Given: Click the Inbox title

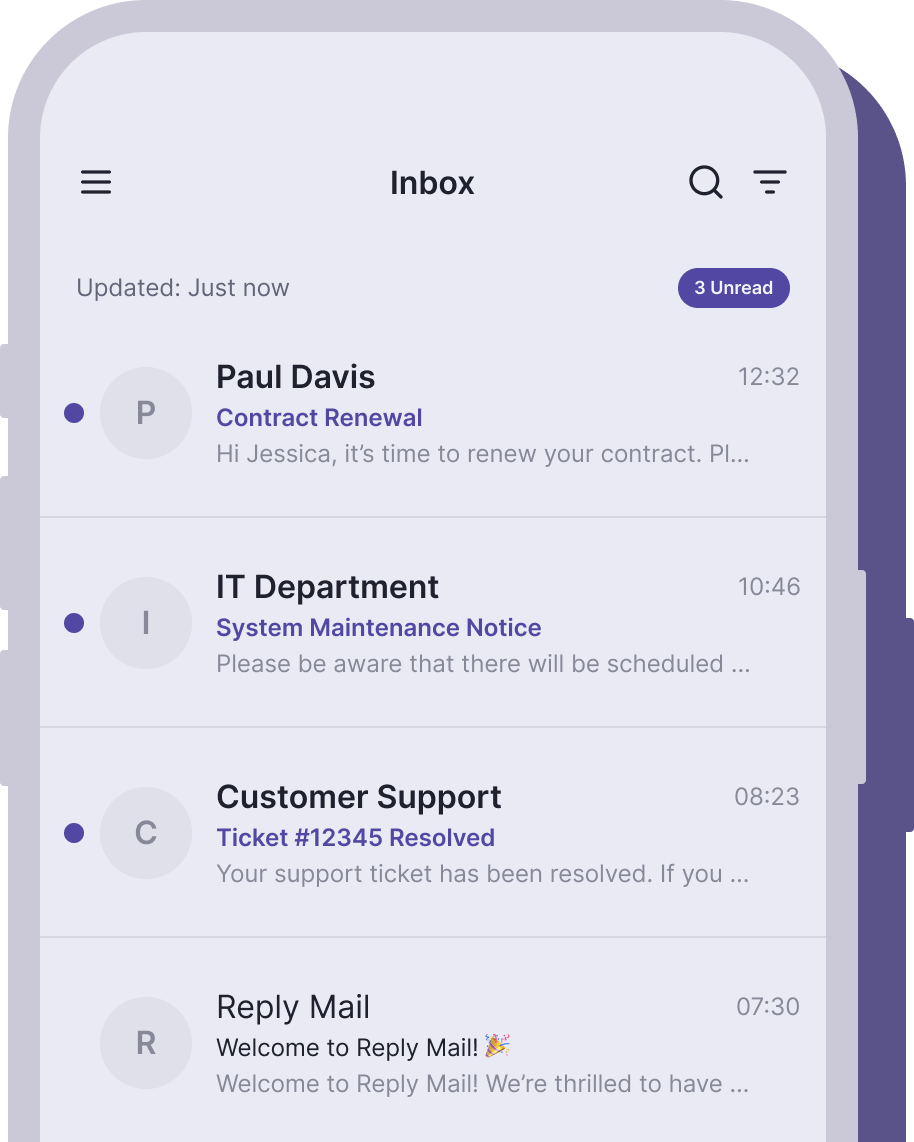Looking at the screenshot, I should 432,183.
